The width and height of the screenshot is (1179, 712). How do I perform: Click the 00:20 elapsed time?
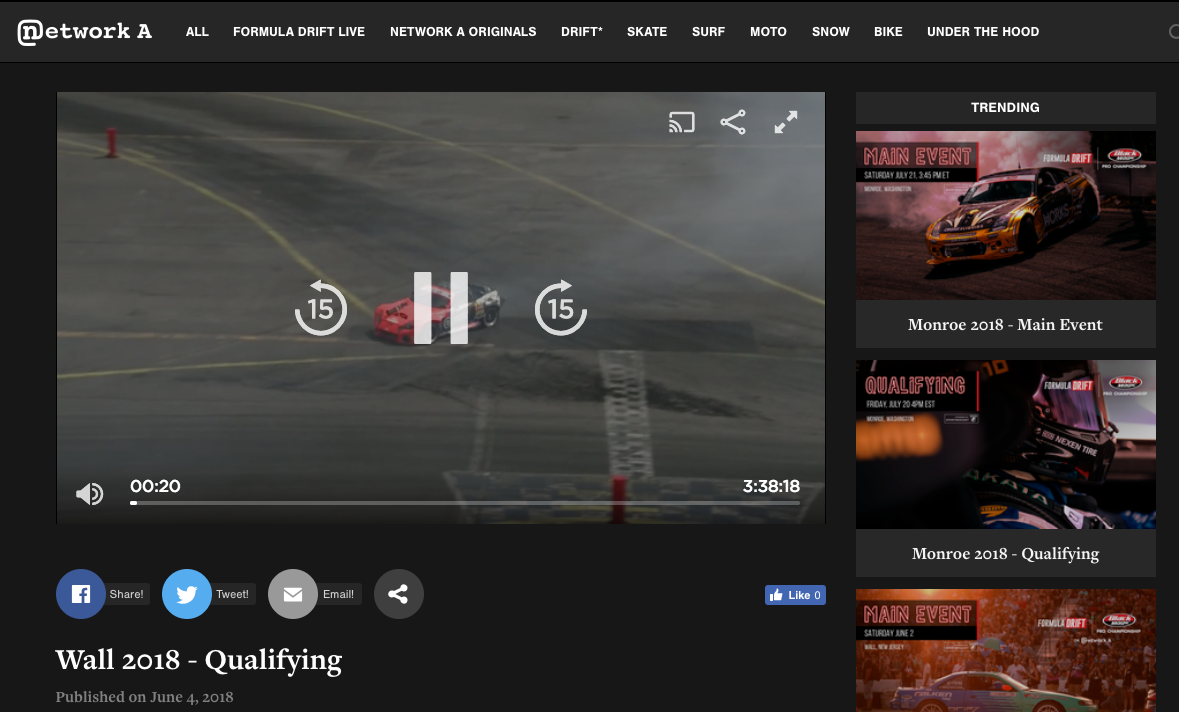(155, 486)
